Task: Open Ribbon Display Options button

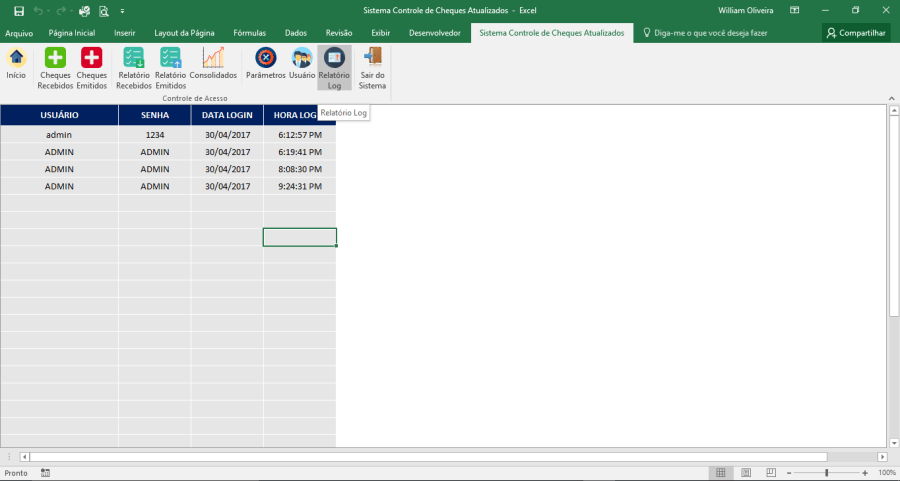Action: 794,10
